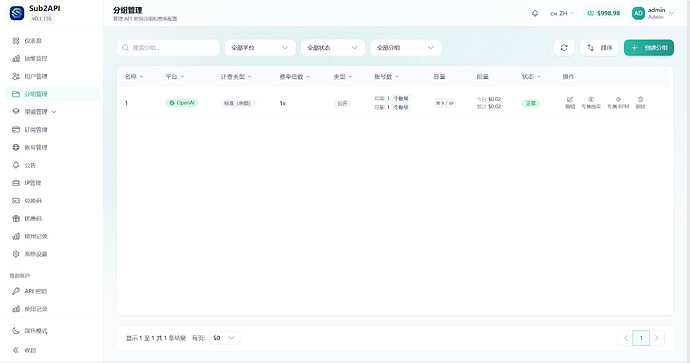Click the 仪表盘 dashboard icon
This screenshot has height=363, width=690.
point(16,40)
